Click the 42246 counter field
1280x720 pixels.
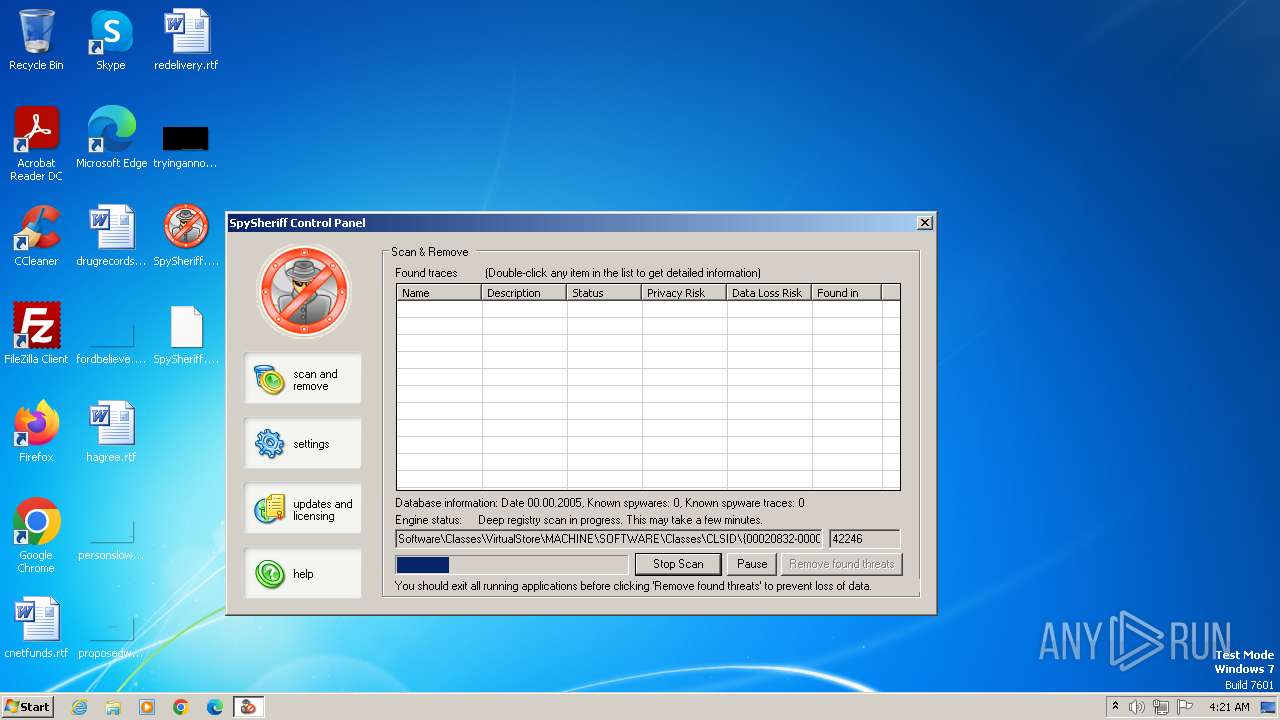click(865, 539)
